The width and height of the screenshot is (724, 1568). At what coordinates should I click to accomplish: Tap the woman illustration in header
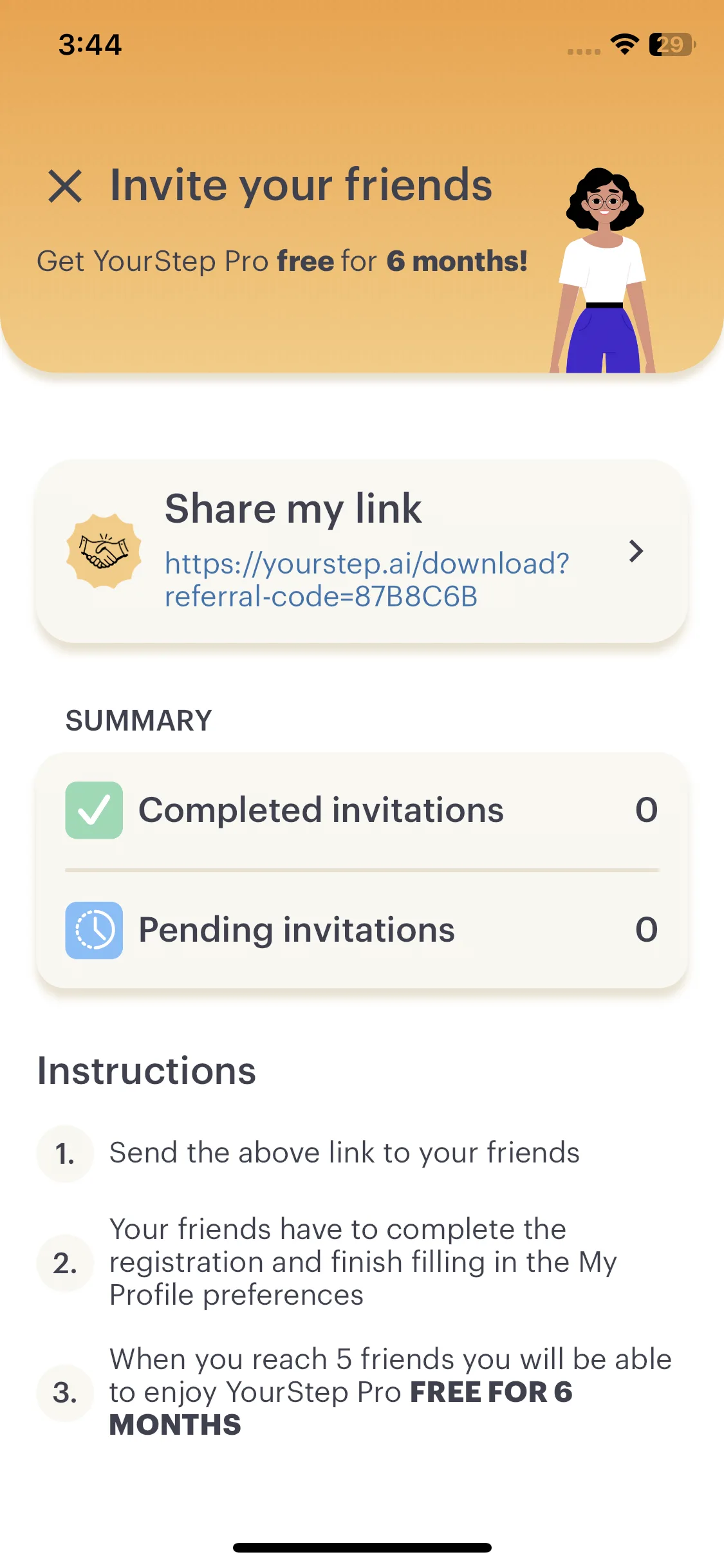603,270
